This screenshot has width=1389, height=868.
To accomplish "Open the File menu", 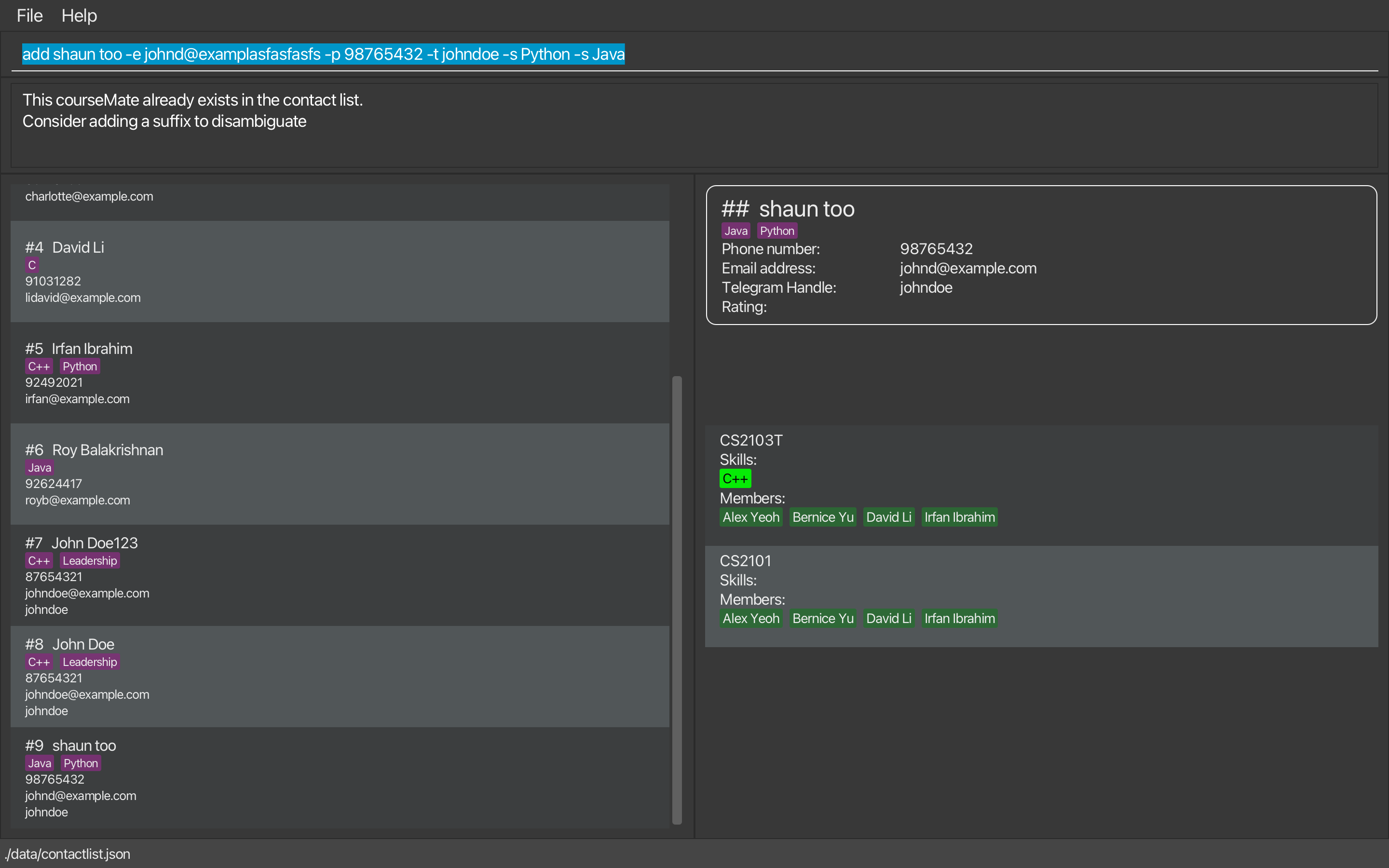I will coord(29,15).
